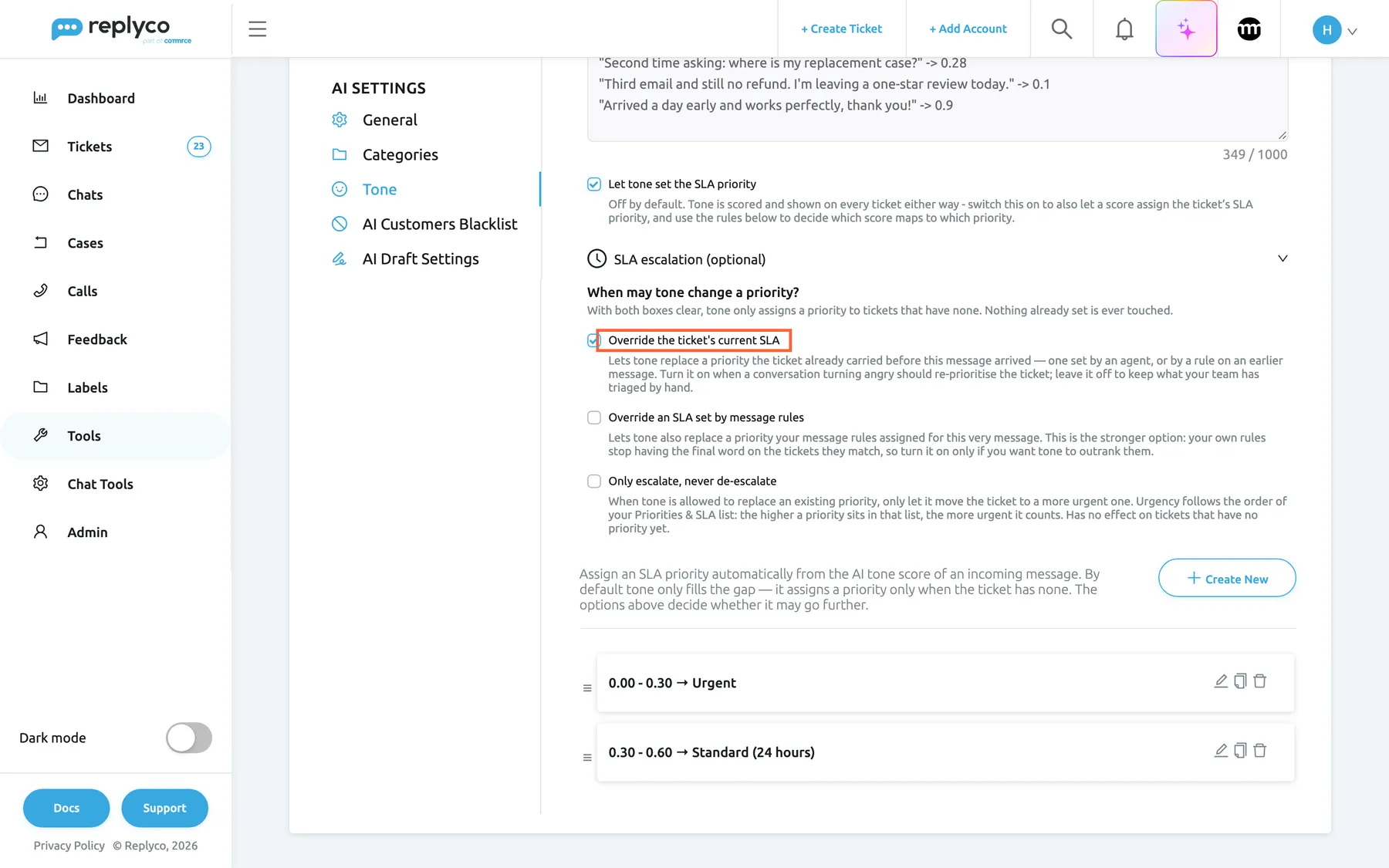Click the replyco logo
Image resolution: width=1389 pixels, height=868 pixels.
point(121,29)
